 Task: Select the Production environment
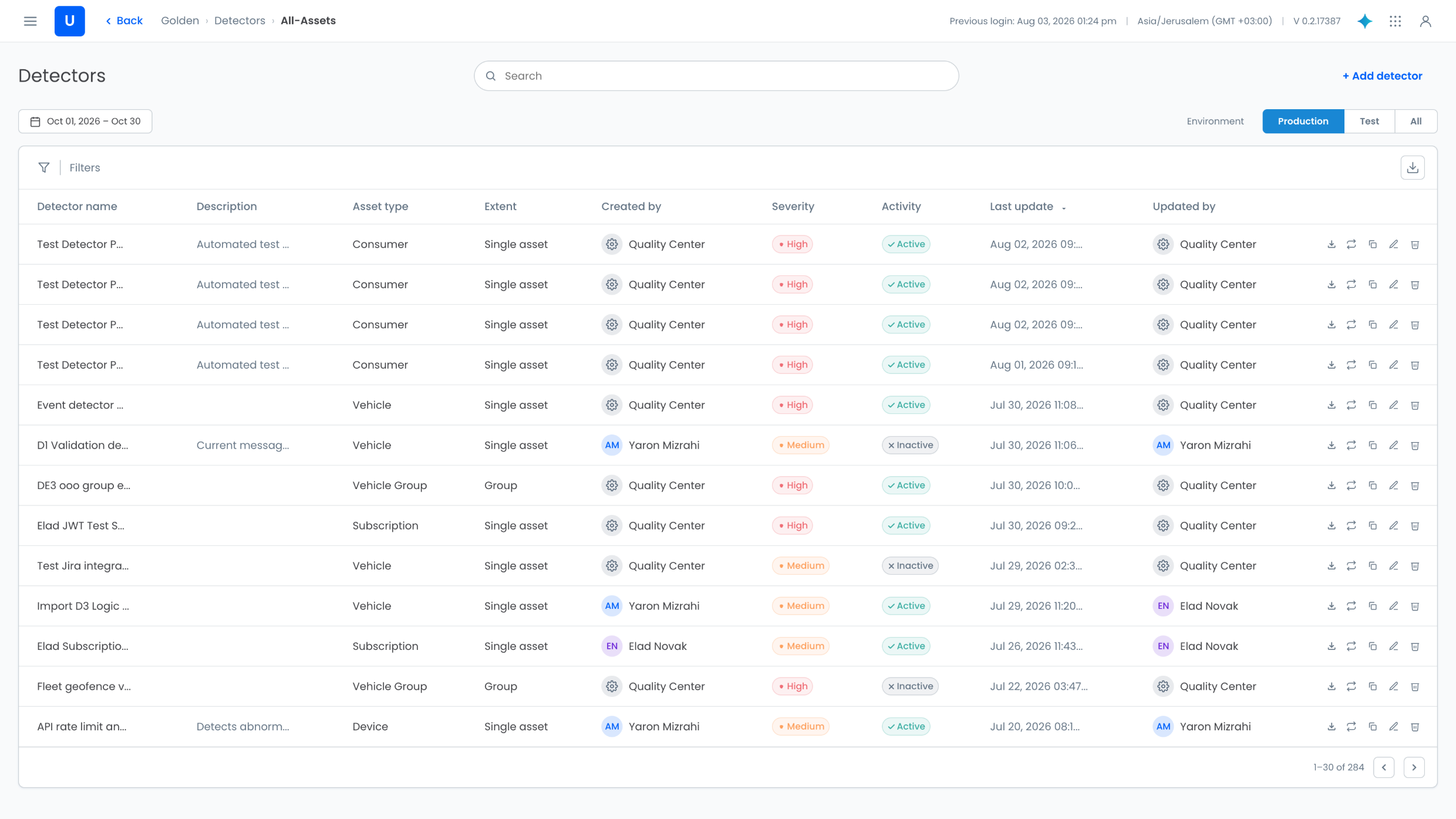click(x=1303, y=122)
